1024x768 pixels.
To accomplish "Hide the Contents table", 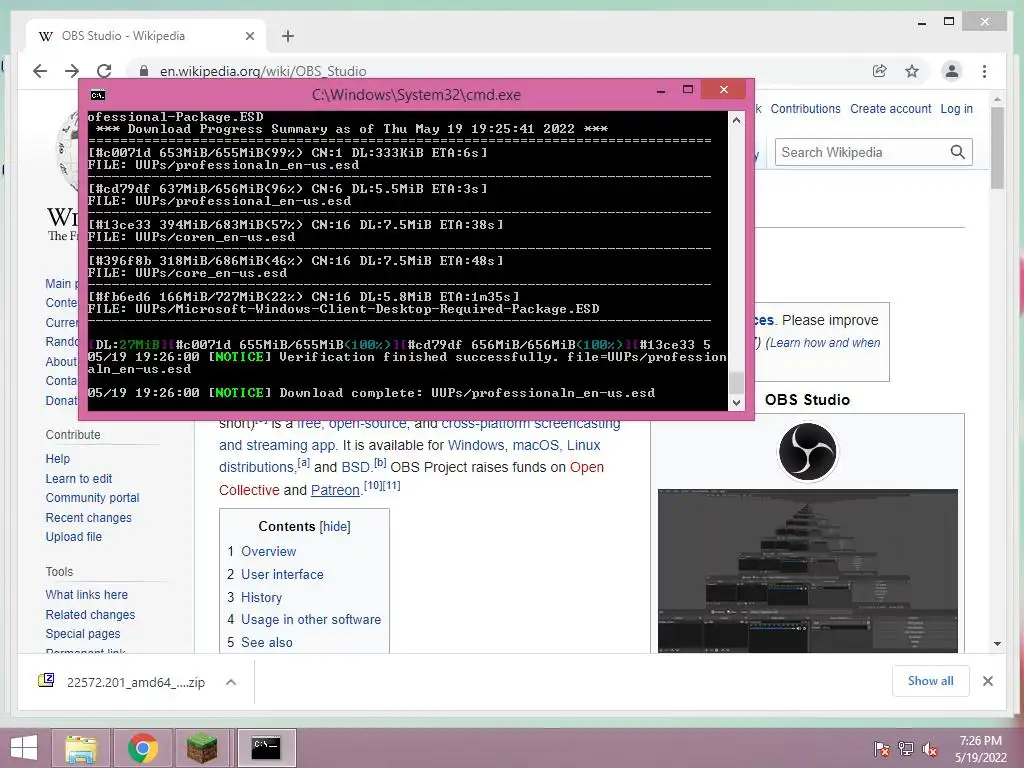I will [335, 526].
